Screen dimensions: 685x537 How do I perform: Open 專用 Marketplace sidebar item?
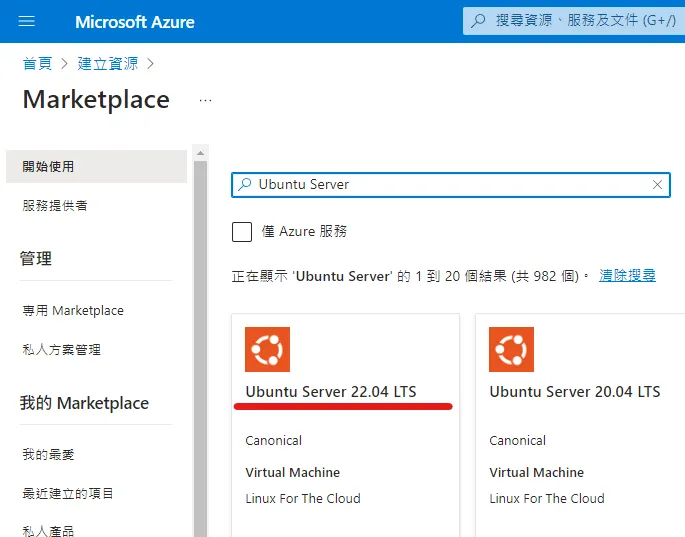tap(73, 311)
